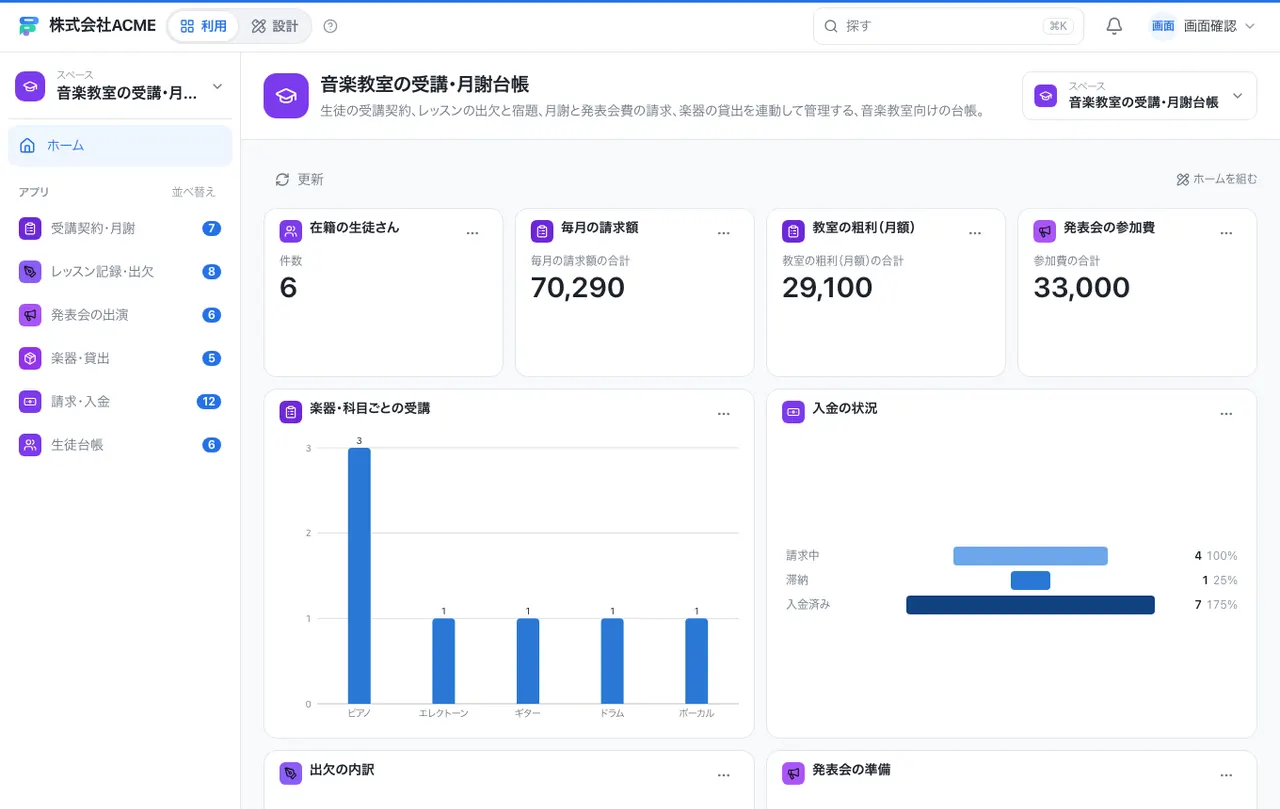Click the 出欠の内訳 card icon
Viewport: 1280px width, 809px height.
(291, 773)
